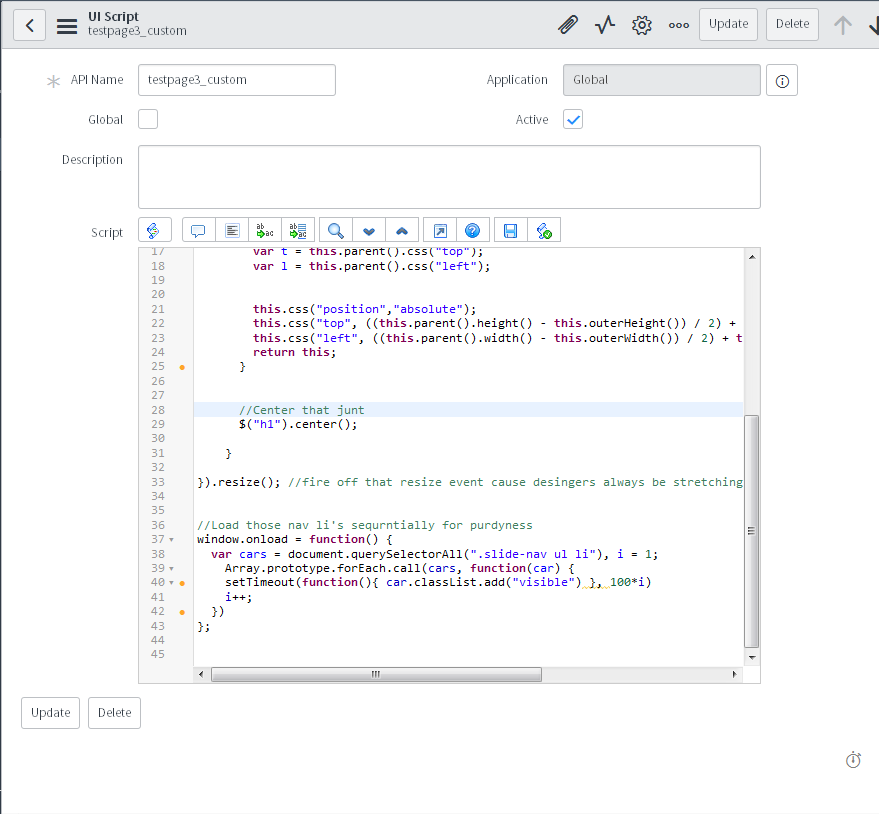Click the attachments paperclip icon
Screen dimensions: 879x814
(568, 25)
